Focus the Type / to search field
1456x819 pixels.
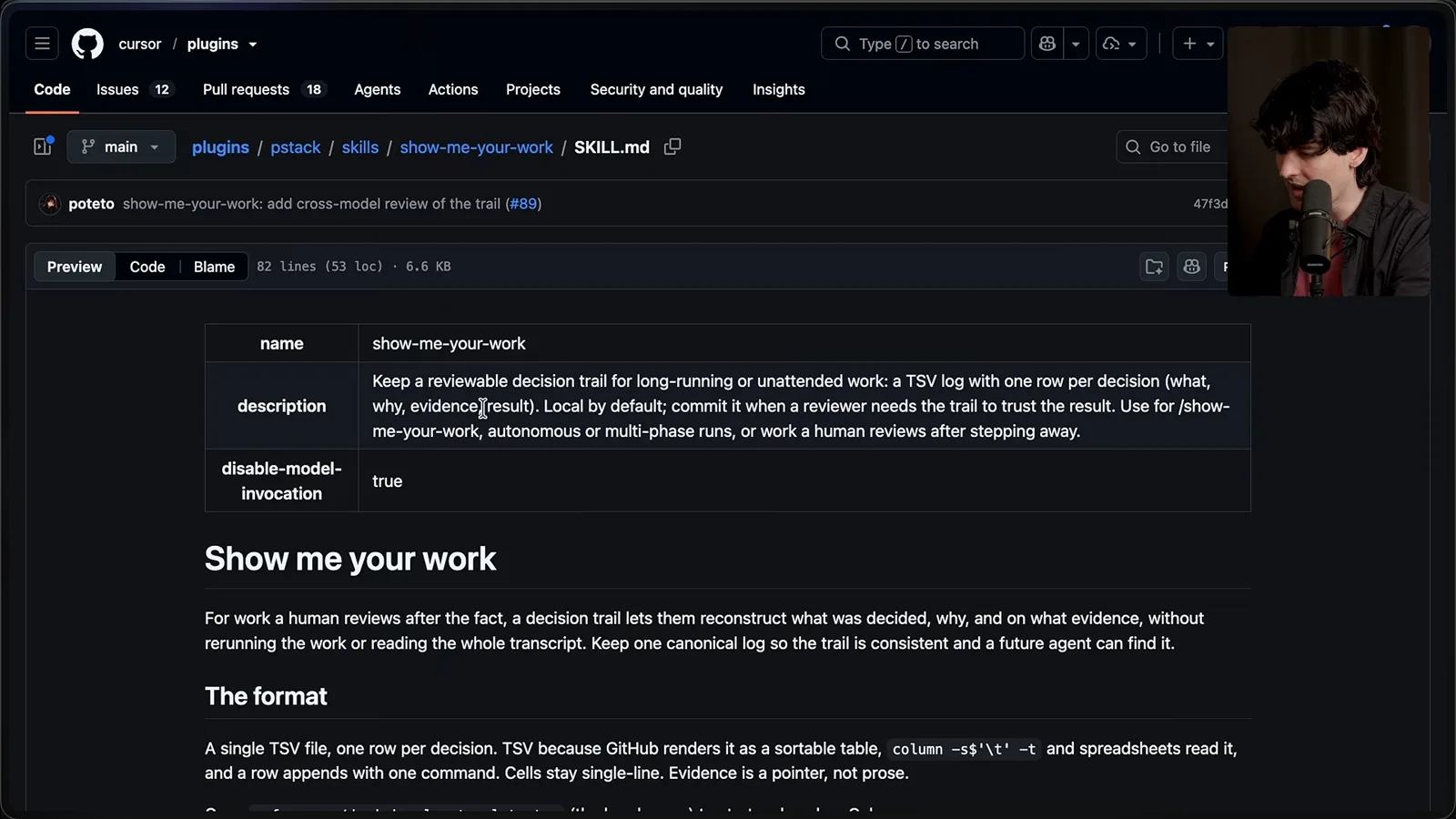point(922,44)
